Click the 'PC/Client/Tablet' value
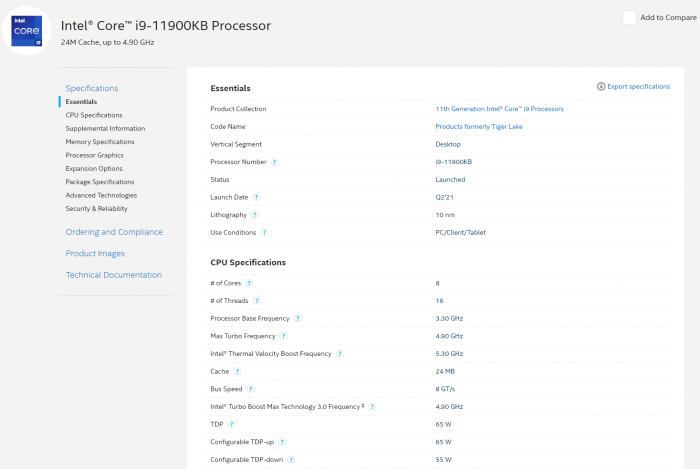 point(460,232)
